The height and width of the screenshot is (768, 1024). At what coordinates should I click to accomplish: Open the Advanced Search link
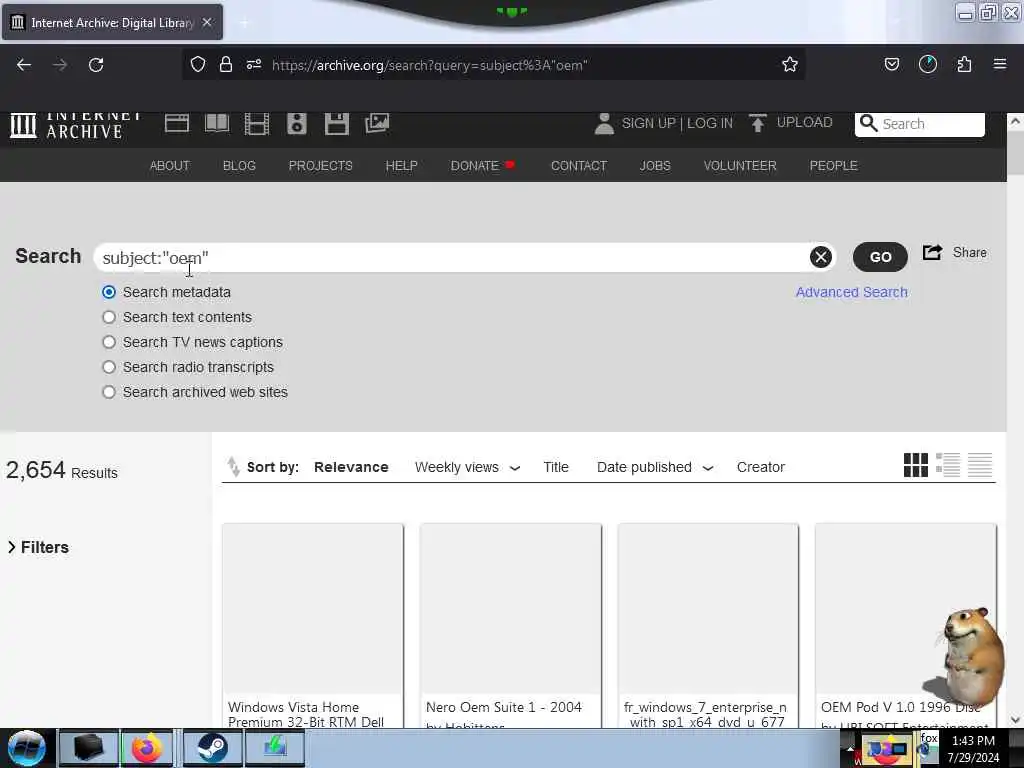tap(852, 292)
